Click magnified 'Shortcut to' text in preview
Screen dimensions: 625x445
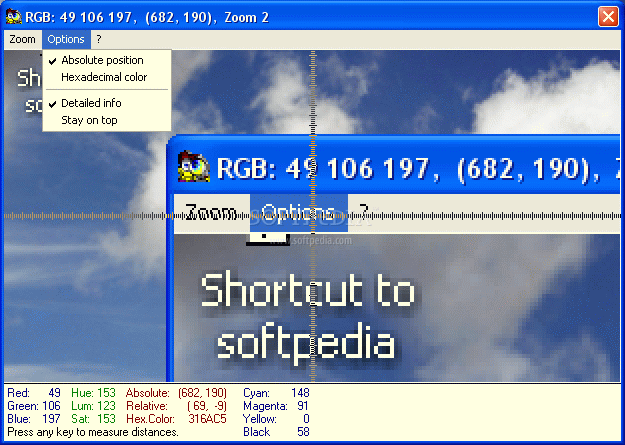(x=307, y=290)
